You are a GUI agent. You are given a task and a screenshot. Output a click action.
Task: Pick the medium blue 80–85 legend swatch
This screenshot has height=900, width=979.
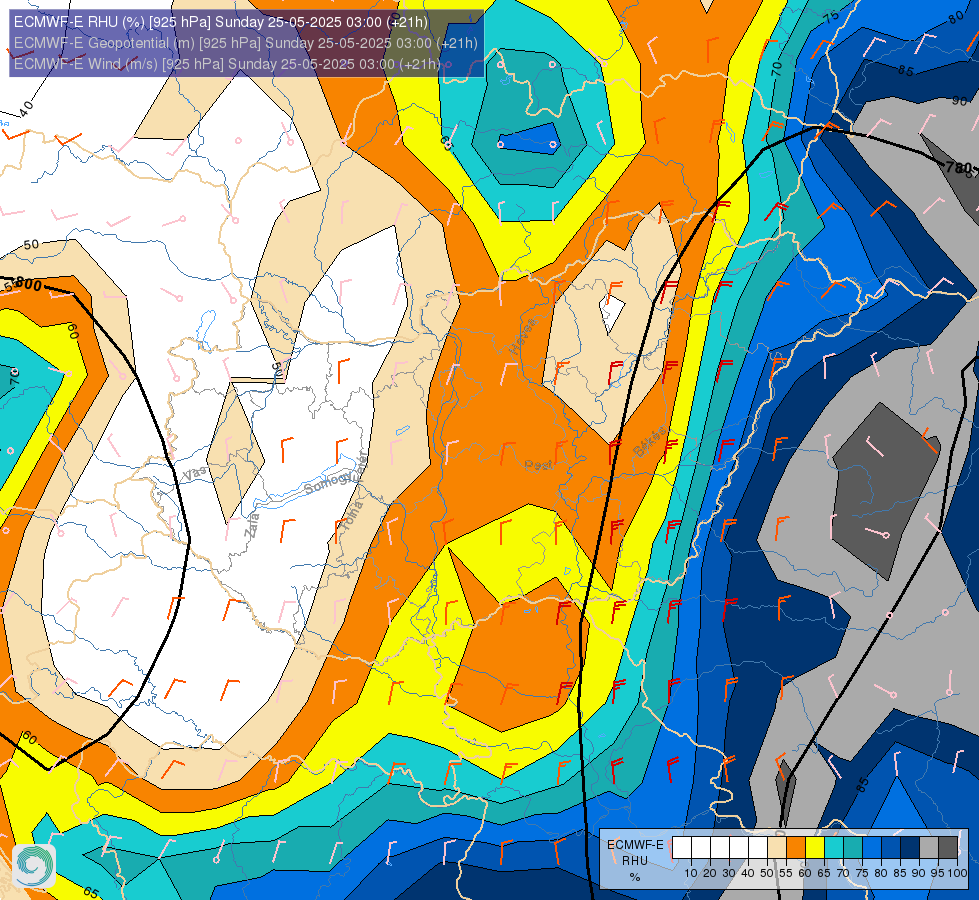pyautogui.click(x=891, y=848)
